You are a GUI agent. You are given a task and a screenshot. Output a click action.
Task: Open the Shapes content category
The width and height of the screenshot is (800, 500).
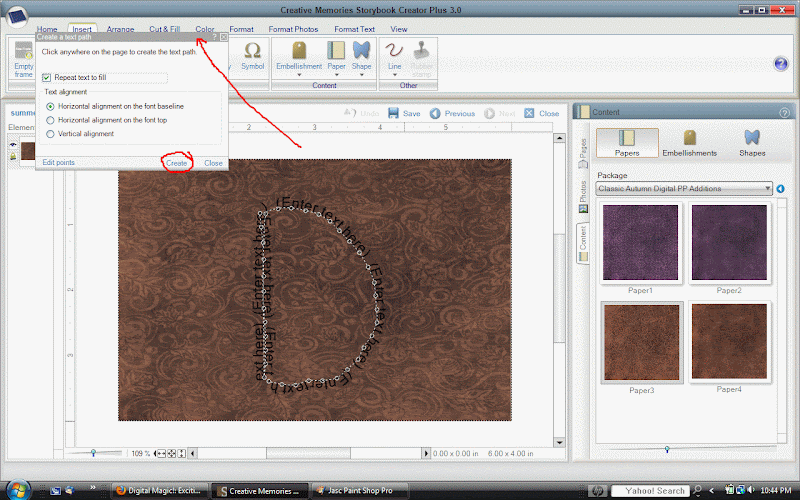(751, 143)
